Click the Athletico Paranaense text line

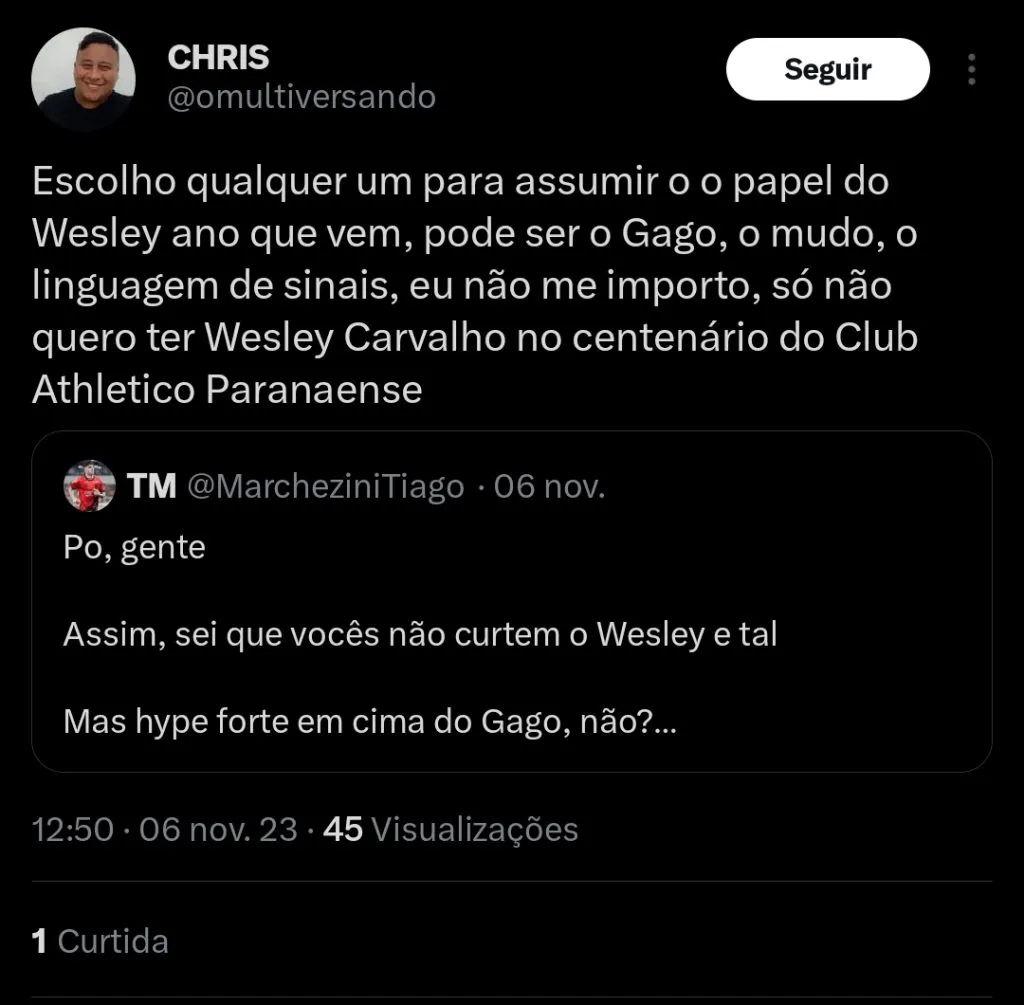[x=227, y=390]
